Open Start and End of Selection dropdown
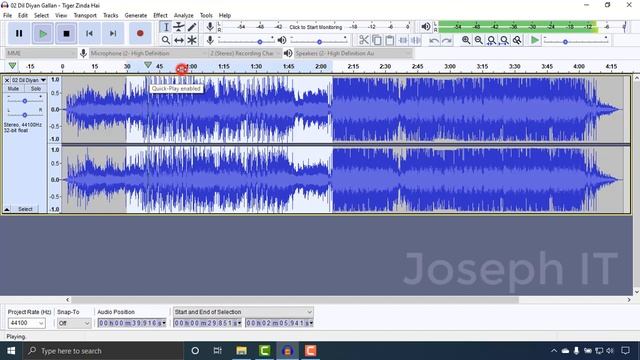640x360 pixels. point(243,312)
